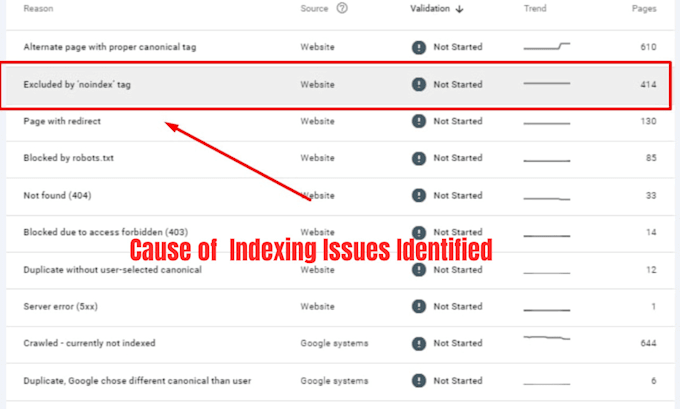This screenshot has width=680, height=409.
Task: Sort by the Validation column arrow
Action: [460, 9]
